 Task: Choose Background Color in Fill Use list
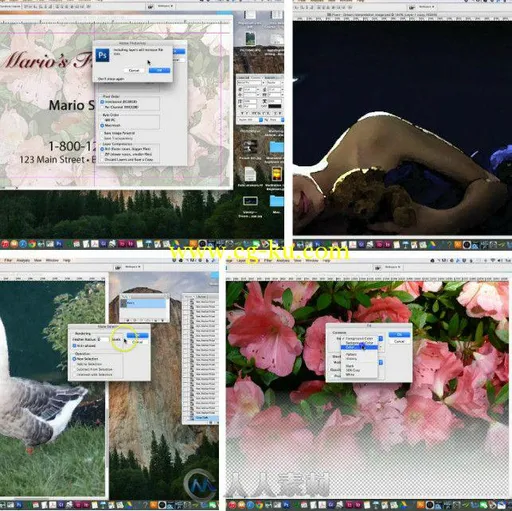tap(359, 343)
